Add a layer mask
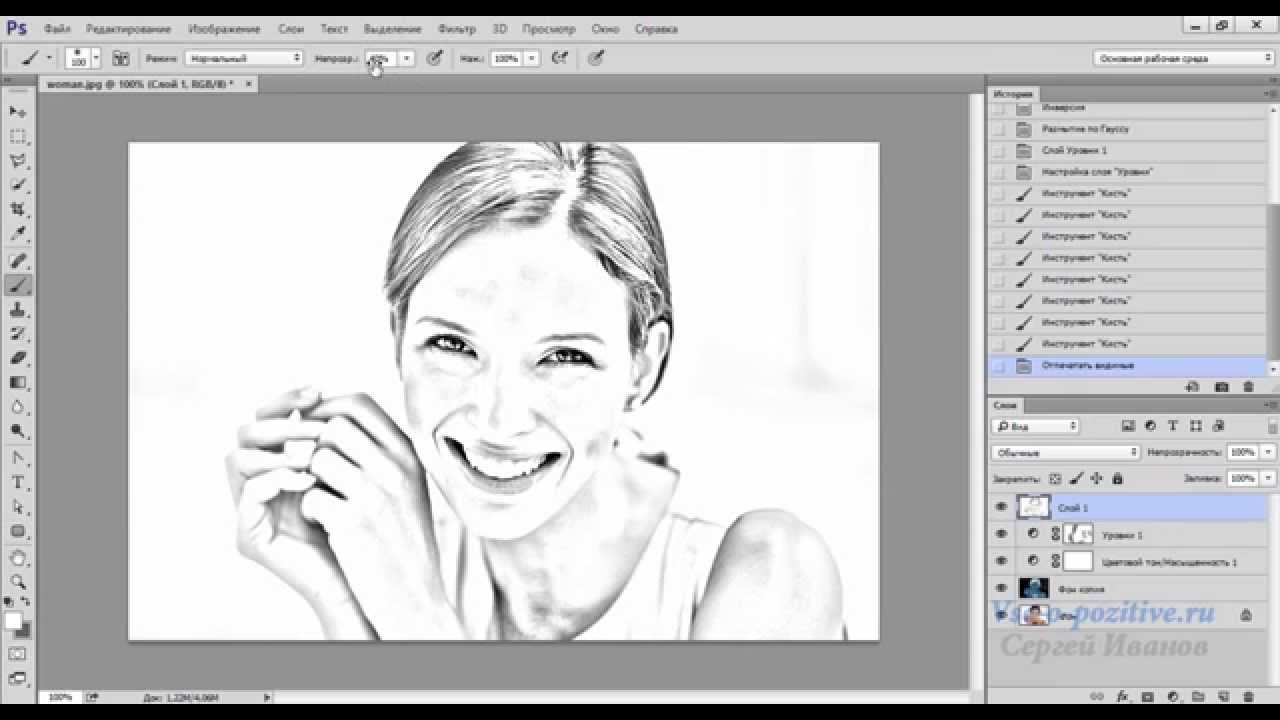 click(1147, 696)
